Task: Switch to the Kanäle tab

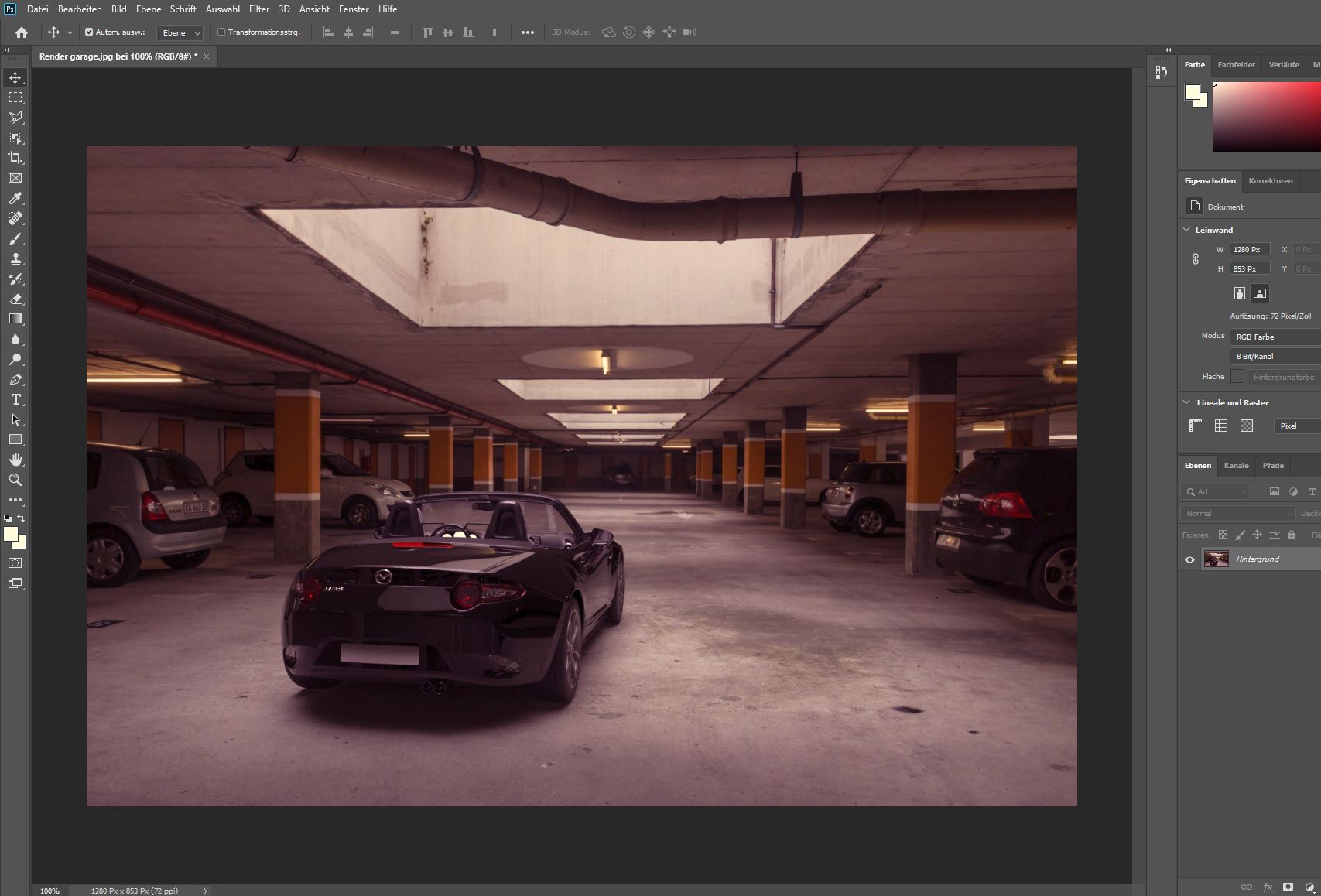Action: [x=1236, y=466]
